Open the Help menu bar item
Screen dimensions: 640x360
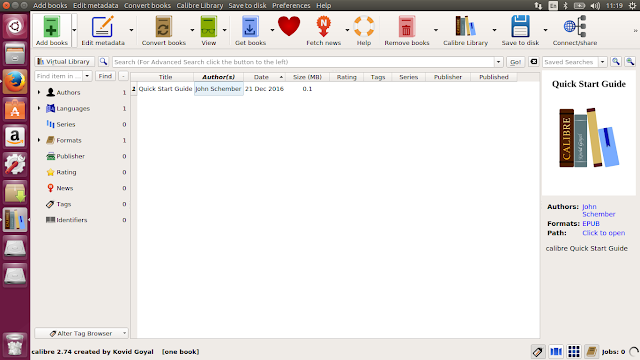324,5
